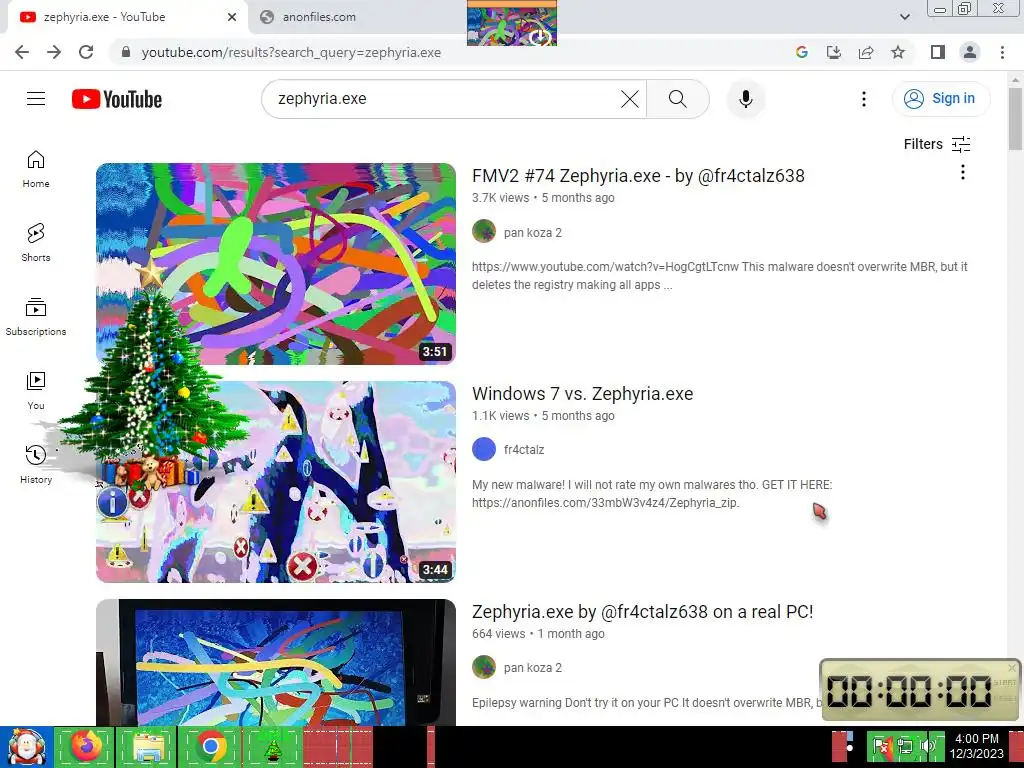Screen dimensions: 1024x768
Task: Open FMV2 #74 Zephyria.exe video title
Action: coord(638,176)
